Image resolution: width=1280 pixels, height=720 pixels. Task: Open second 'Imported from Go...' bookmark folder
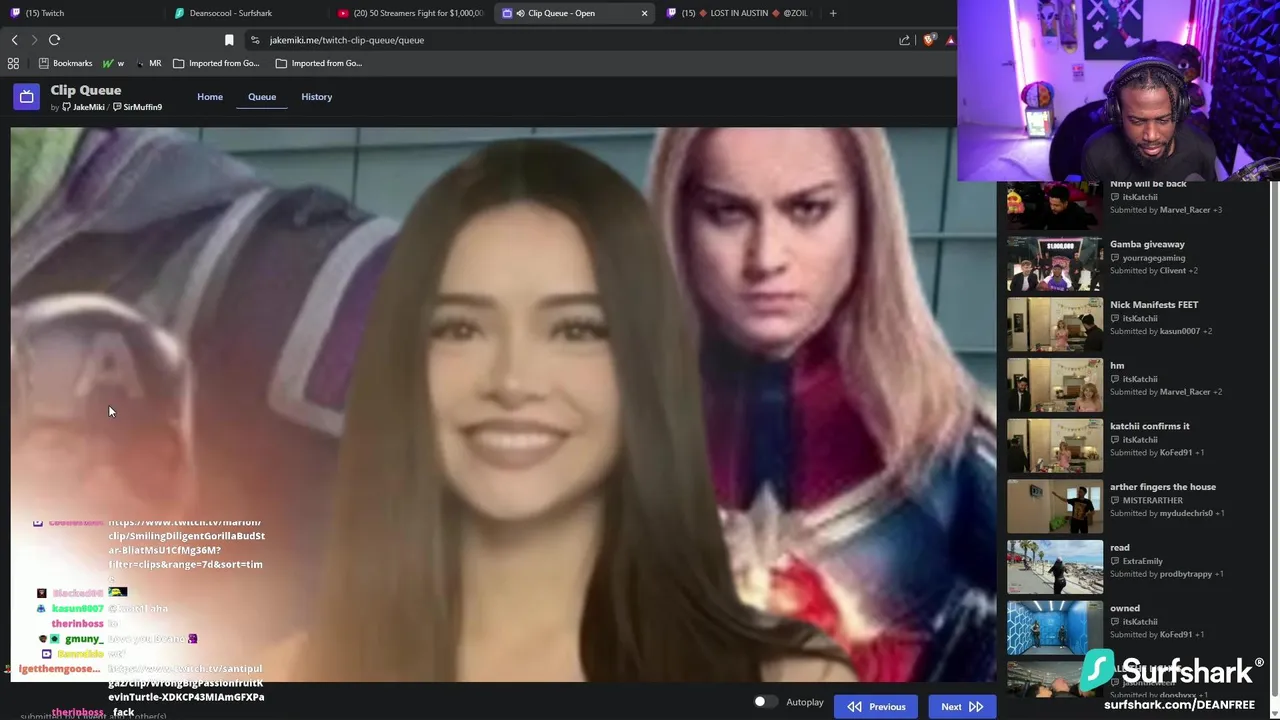(x=319, y=63)
